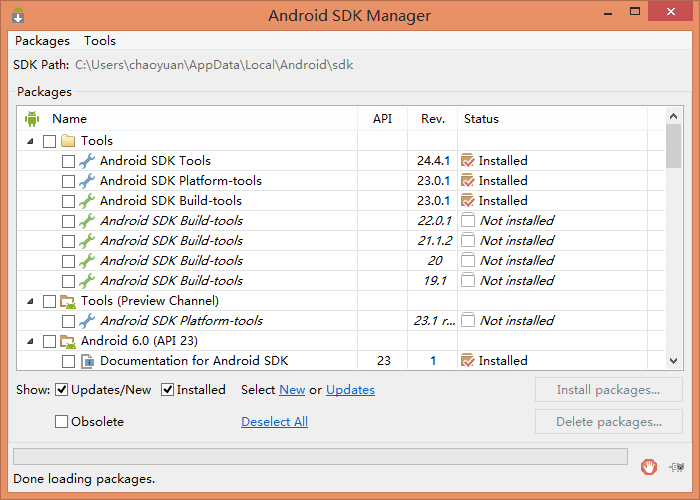Screen dimensions: 700x500
Task: Open the log window icon at bottom right
Action: click(677, 467)
